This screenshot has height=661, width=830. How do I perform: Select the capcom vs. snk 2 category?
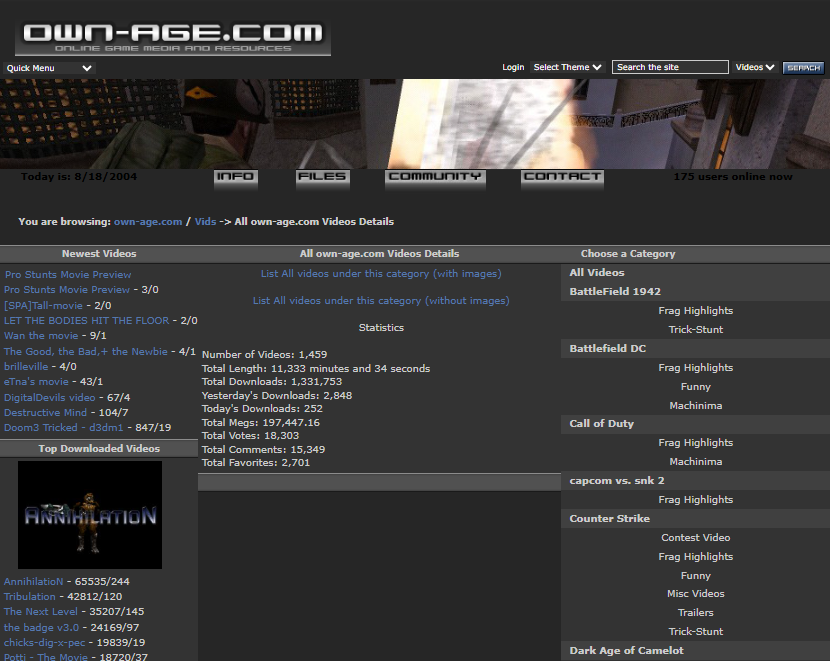[617, 481]
